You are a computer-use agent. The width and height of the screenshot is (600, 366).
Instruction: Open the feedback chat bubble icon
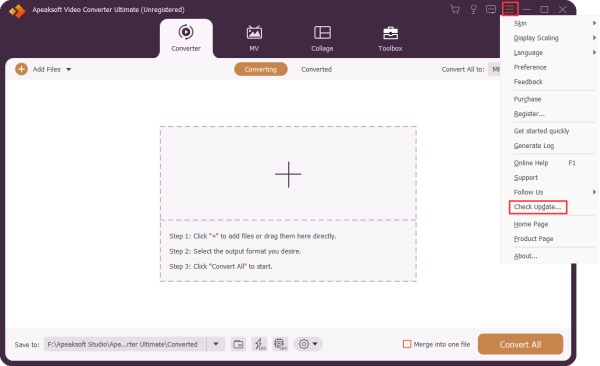click(x=491, y=9)
